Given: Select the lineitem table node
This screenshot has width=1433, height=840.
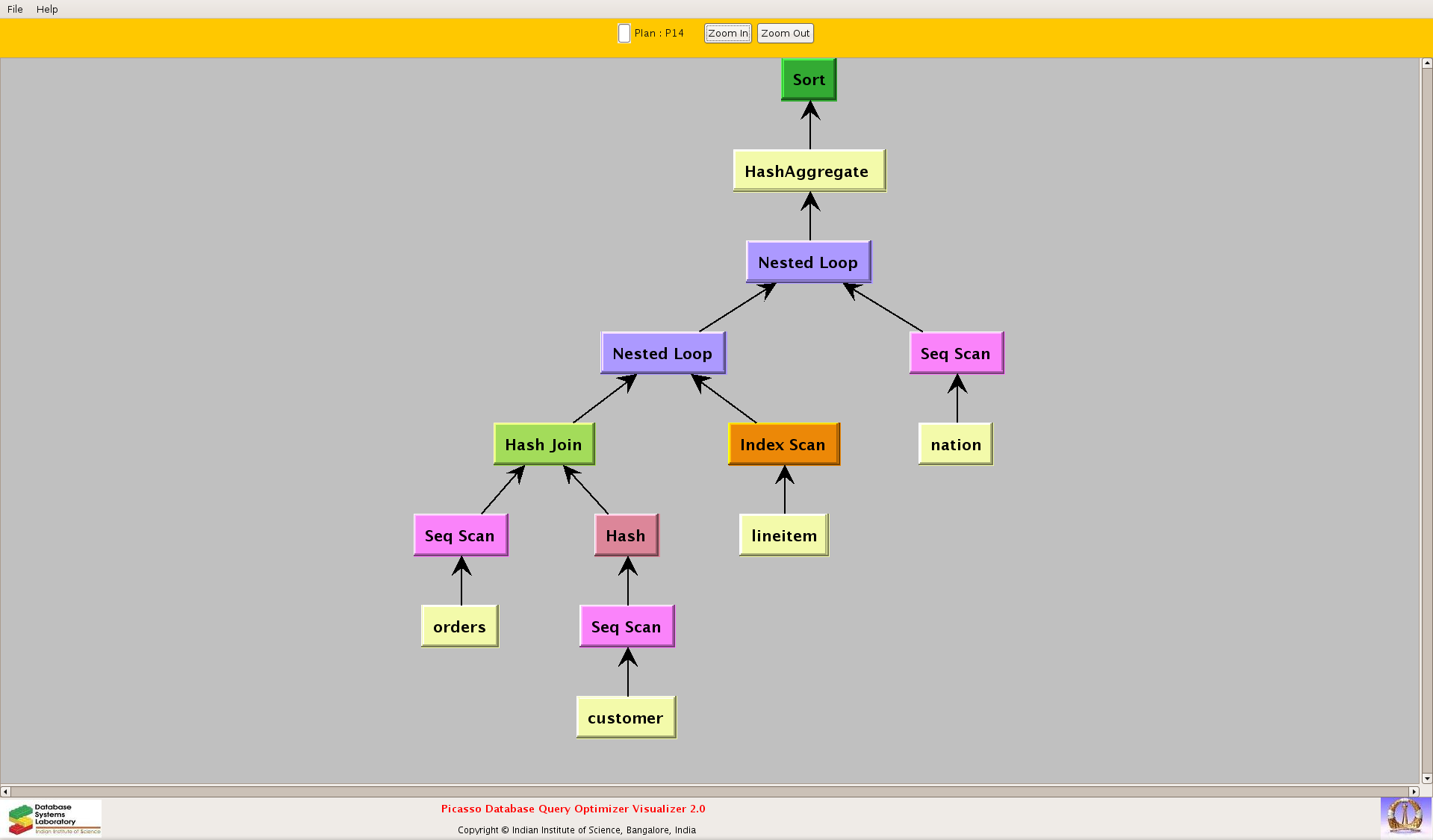Looking at the screenshot, I should (784, 535).
